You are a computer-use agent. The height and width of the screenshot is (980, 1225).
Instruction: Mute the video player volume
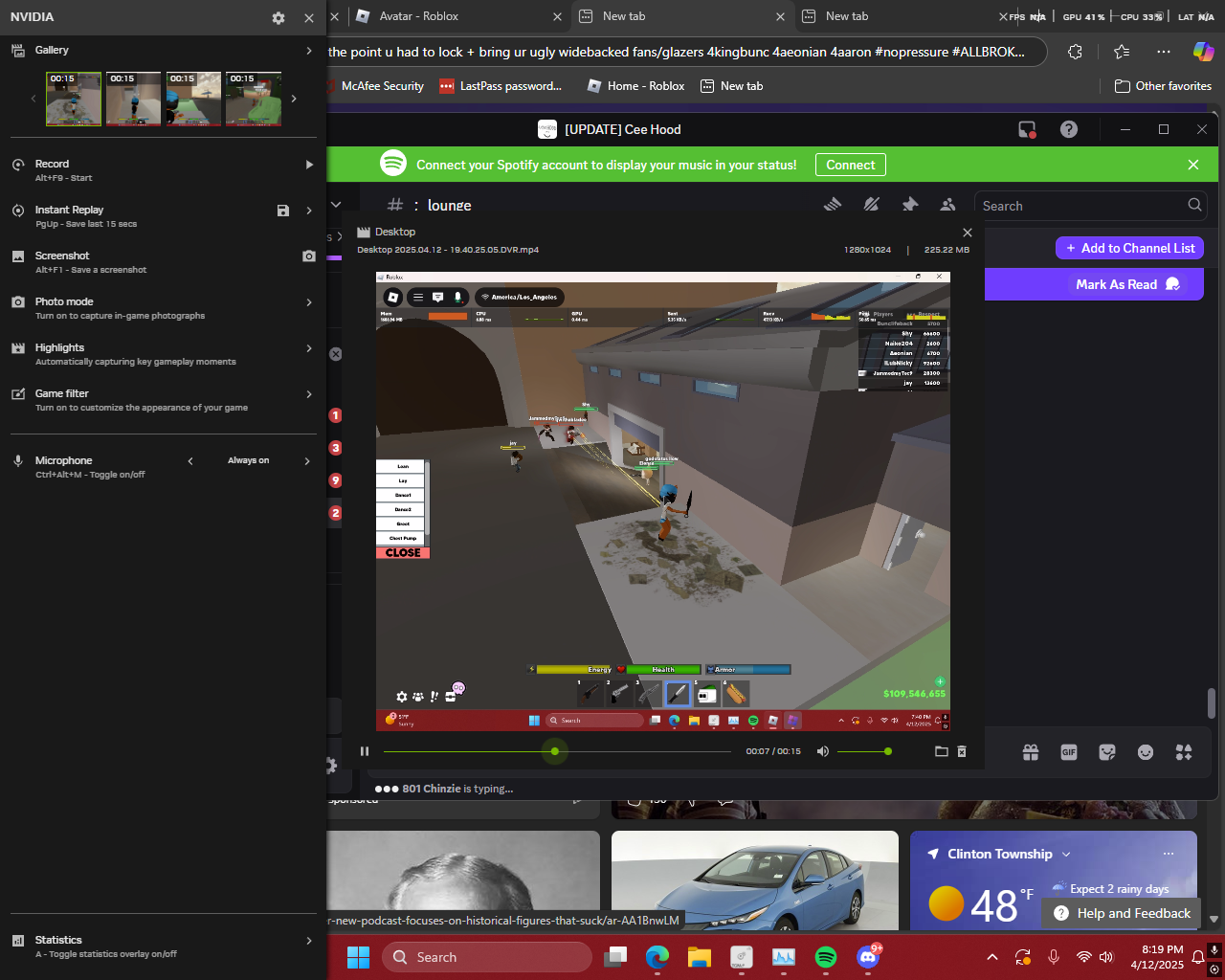(x=823, y=751)
